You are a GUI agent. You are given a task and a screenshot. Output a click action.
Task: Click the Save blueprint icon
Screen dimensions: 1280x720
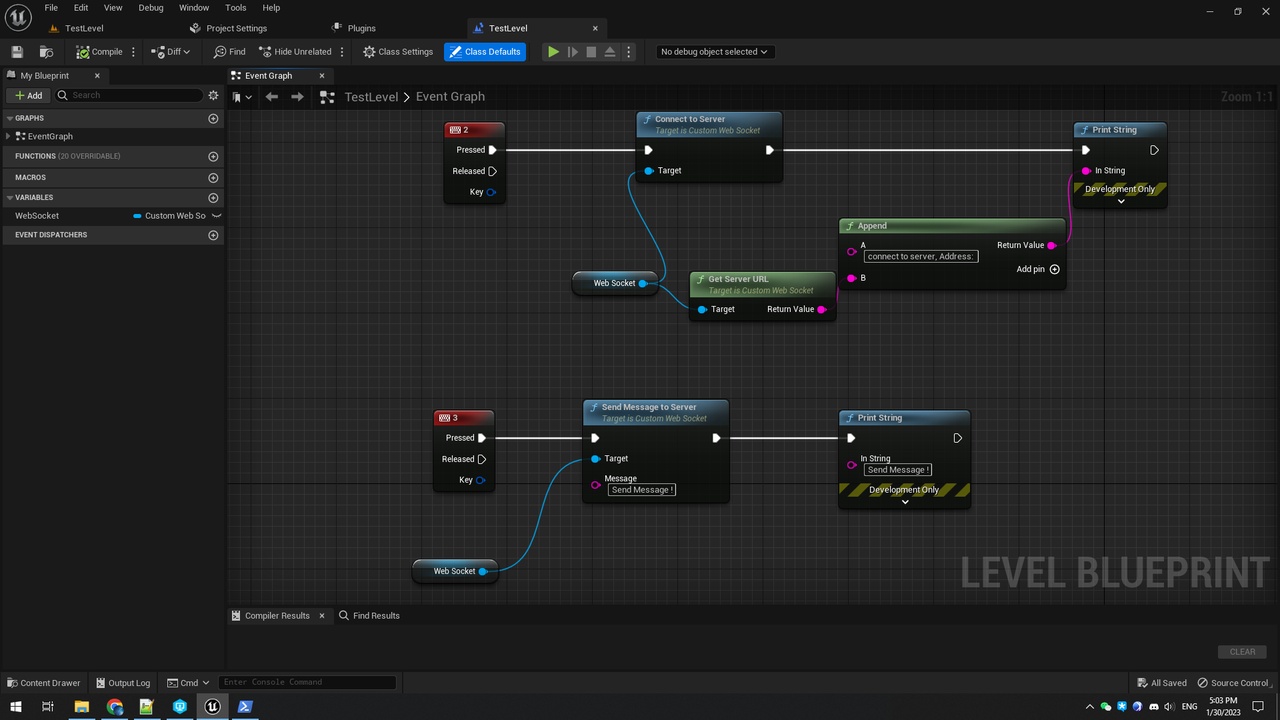coord(17,52)
